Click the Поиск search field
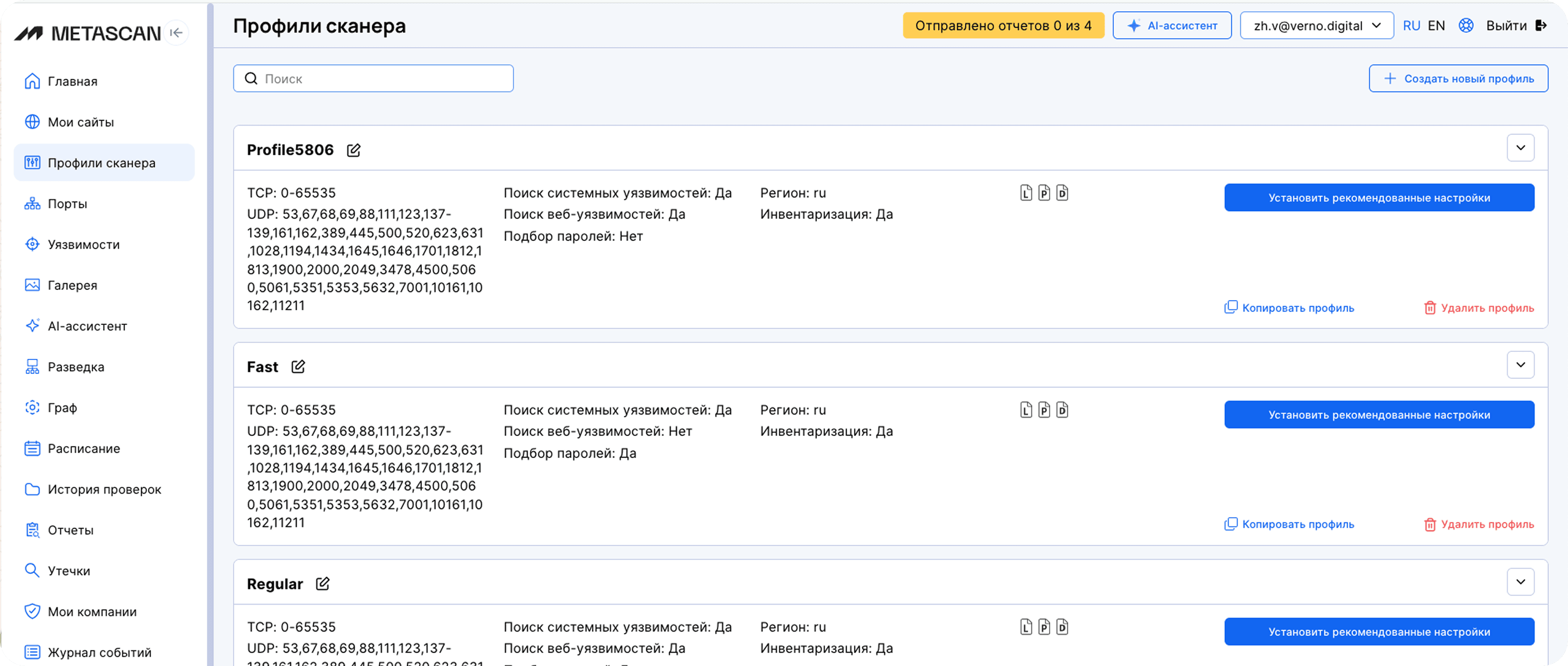Screen dimensions: 1568x666 (x=373, y=79)
